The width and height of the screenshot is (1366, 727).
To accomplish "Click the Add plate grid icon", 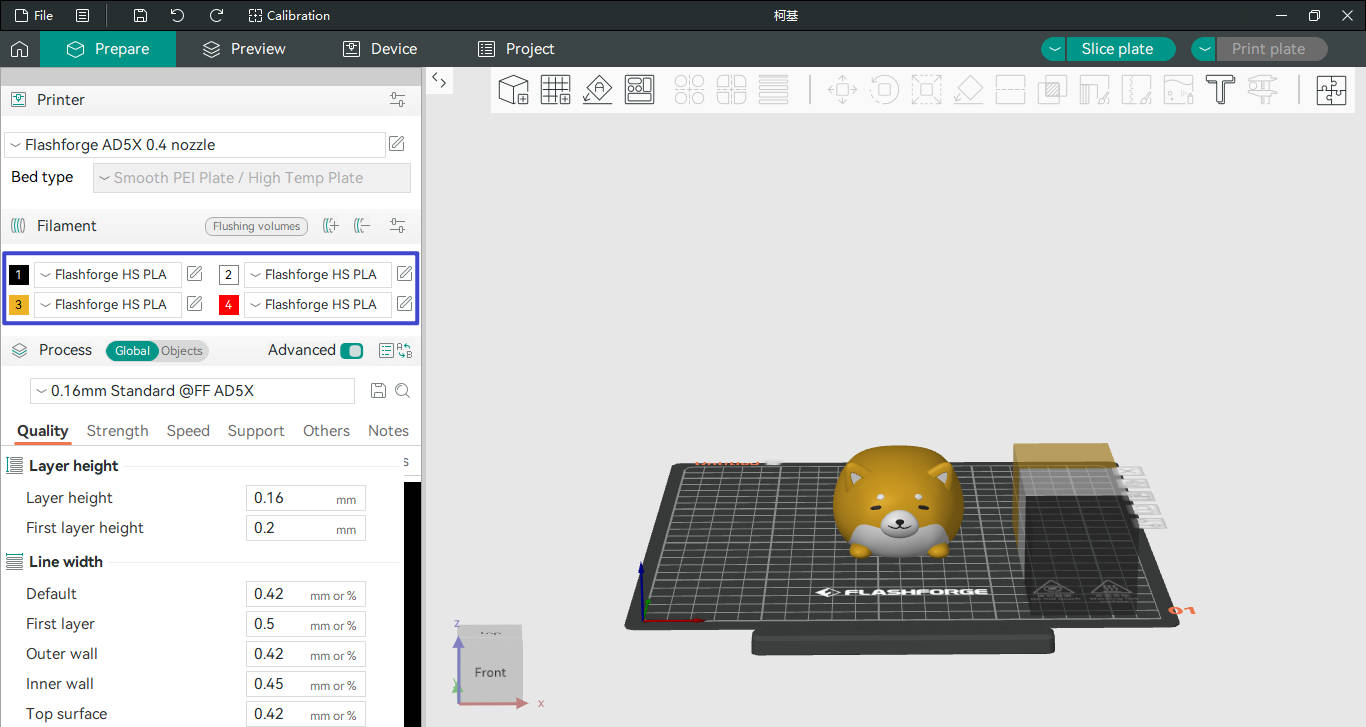I will [x=556, y=90].
